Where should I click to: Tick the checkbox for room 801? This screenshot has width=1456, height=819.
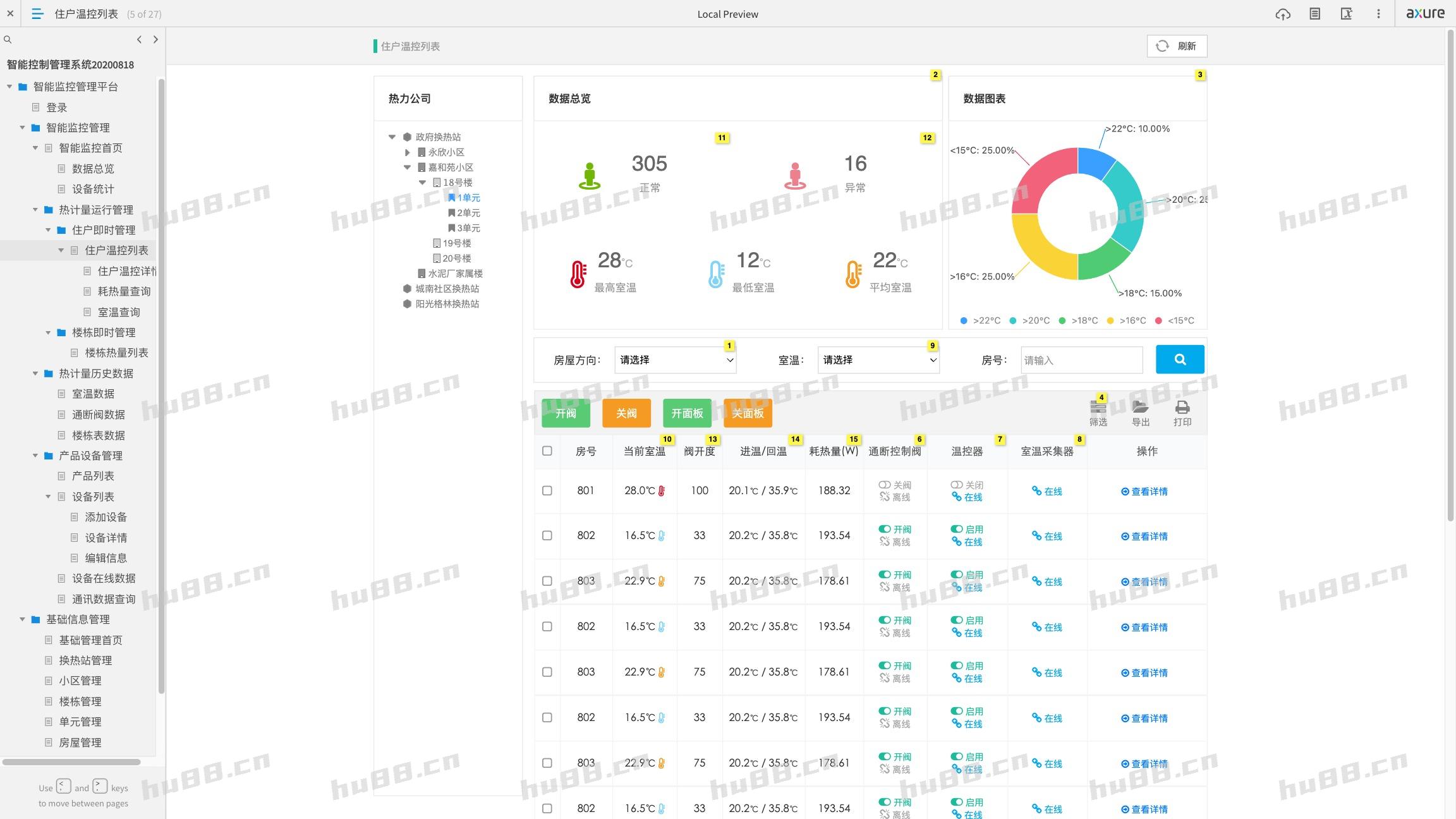pos(547,490)
